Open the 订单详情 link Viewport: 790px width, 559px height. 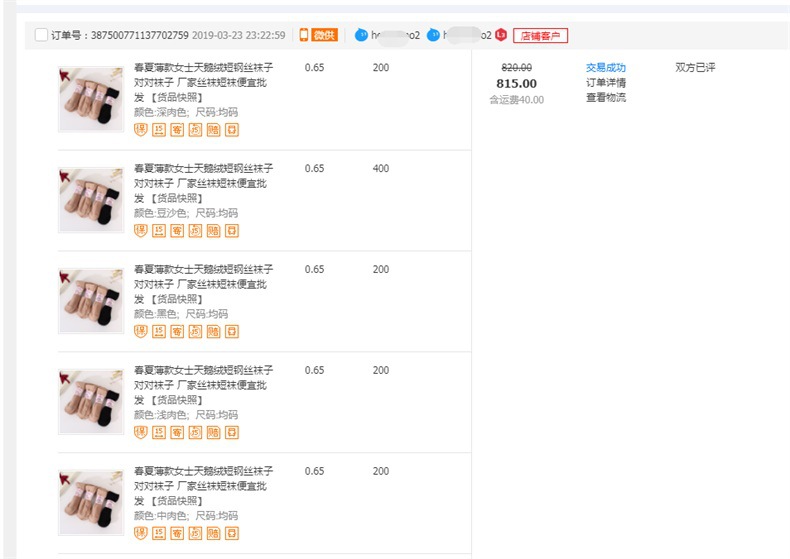(x=606, y=83)
